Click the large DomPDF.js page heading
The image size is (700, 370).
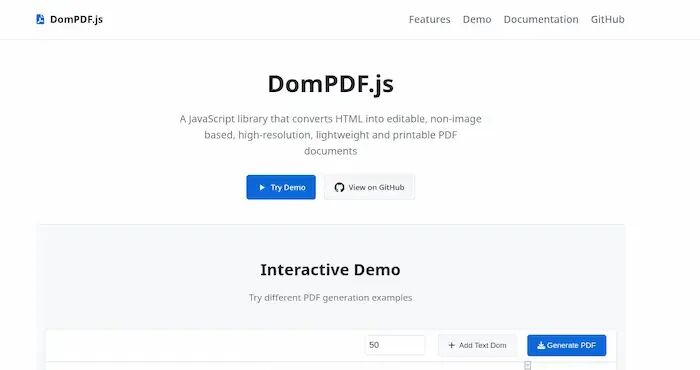[330, 84]
